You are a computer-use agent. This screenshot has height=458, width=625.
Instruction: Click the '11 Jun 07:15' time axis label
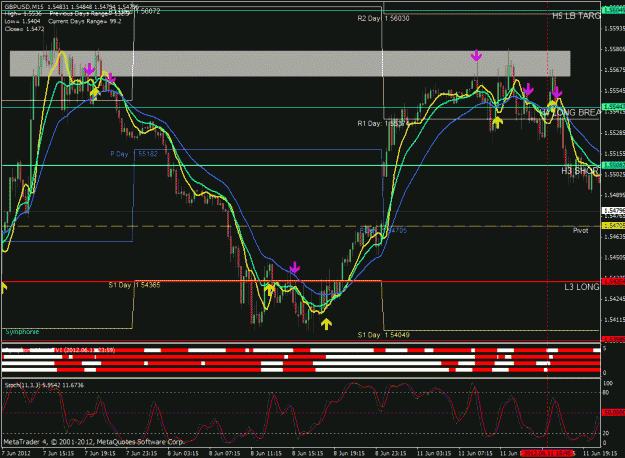(x=475, y=454)
